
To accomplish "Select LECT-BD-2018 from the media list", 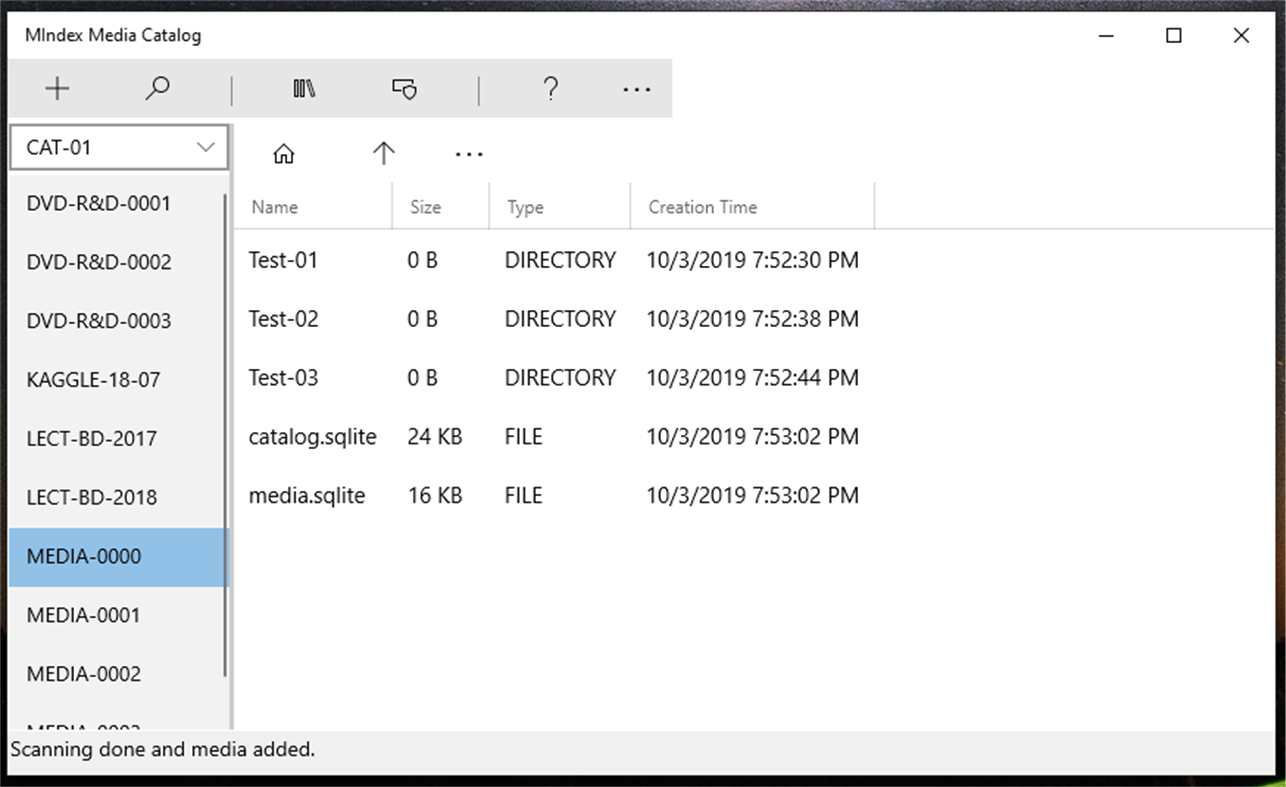I will coord(91,497).
